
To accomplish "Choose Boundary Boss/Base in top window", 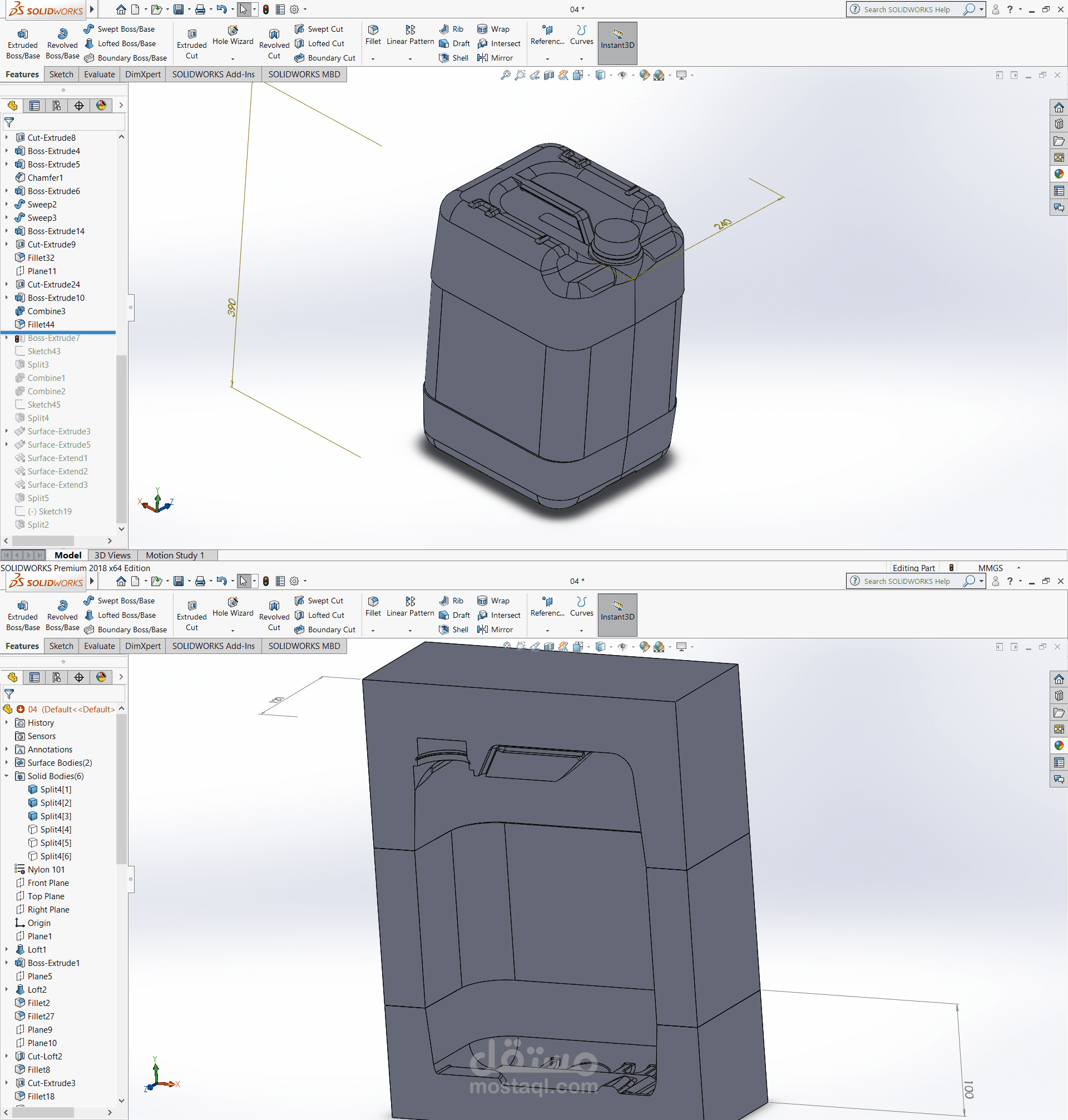I will point(126,58).
